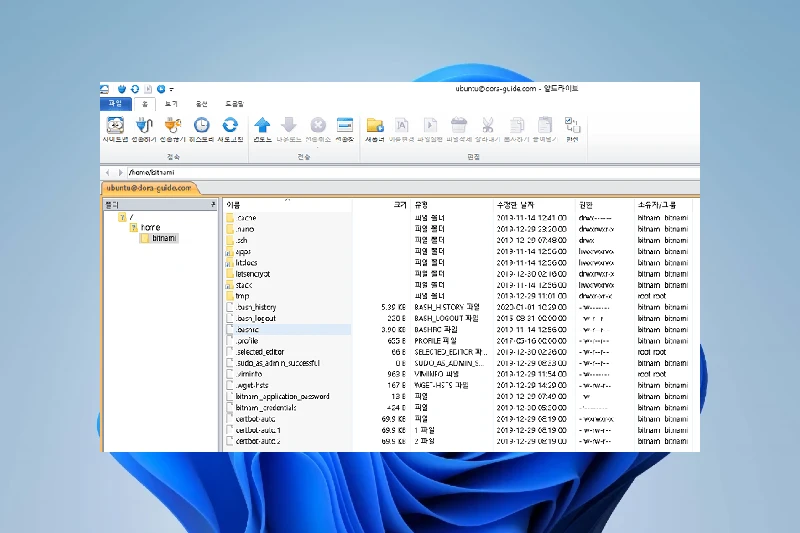This screenshot has width=800, height=533.
Task: Switch to the Home (홈) ribbon tab
Action: coord(145,104)
